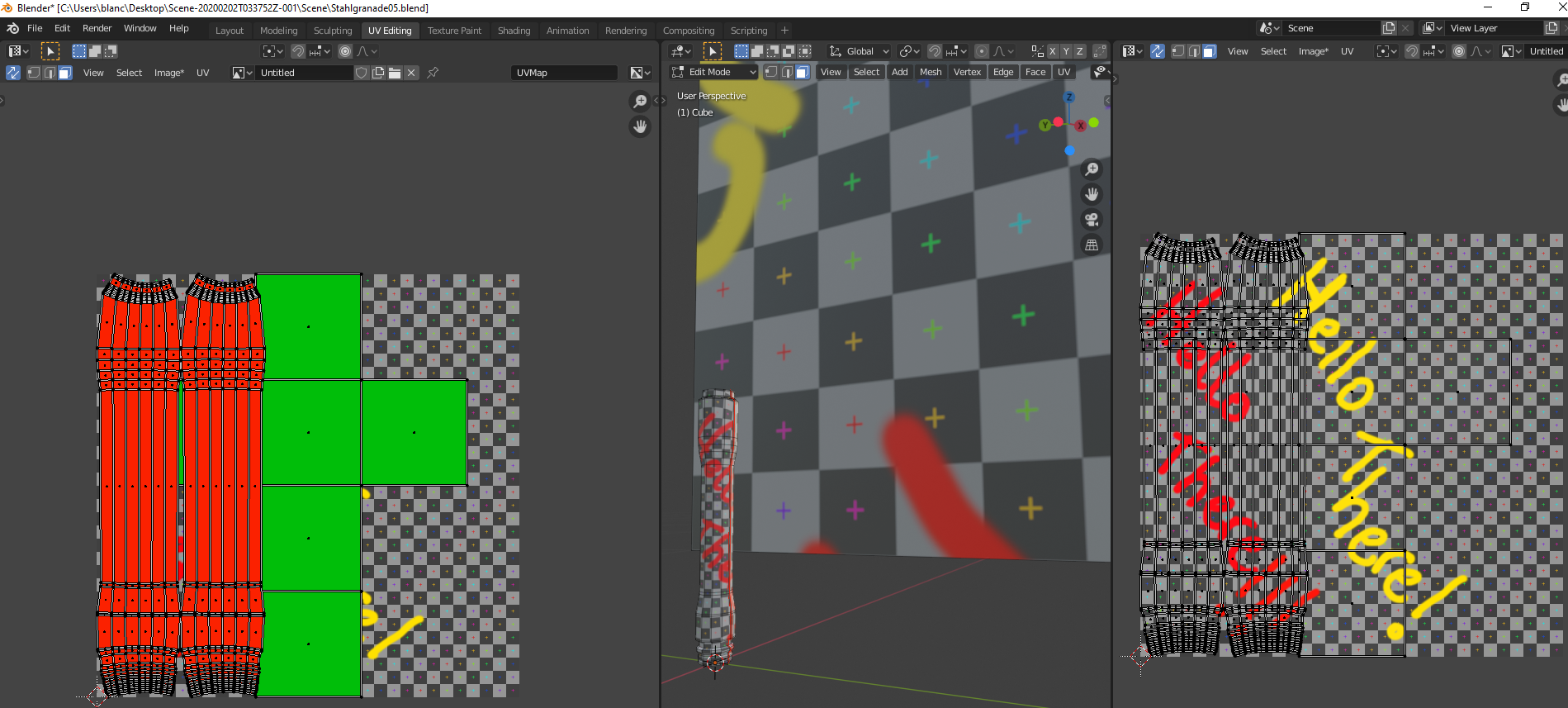
Task: Open display channels dropdown in left UV editor
Action: coord(640,73)
